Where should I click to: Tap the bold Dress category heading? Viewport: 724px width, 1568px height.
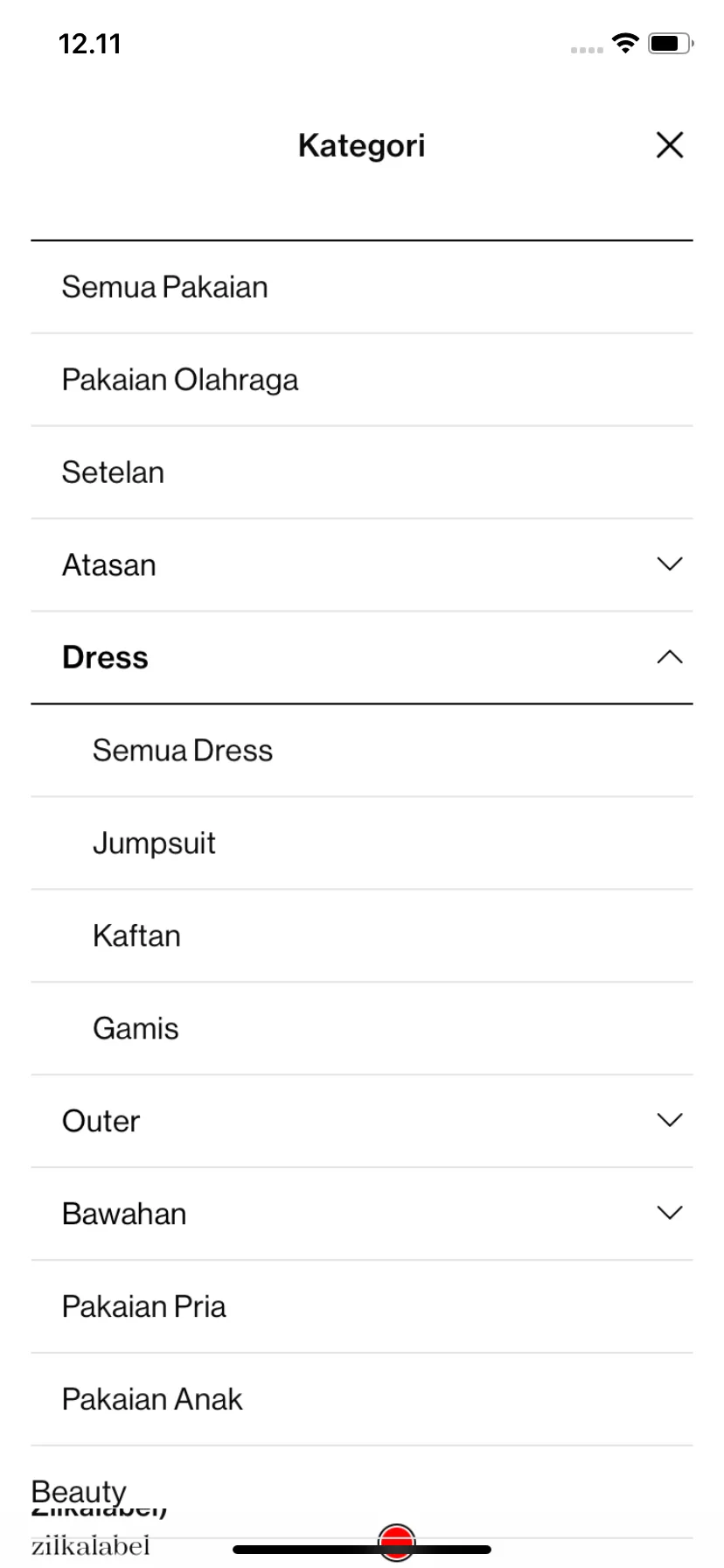105,658
